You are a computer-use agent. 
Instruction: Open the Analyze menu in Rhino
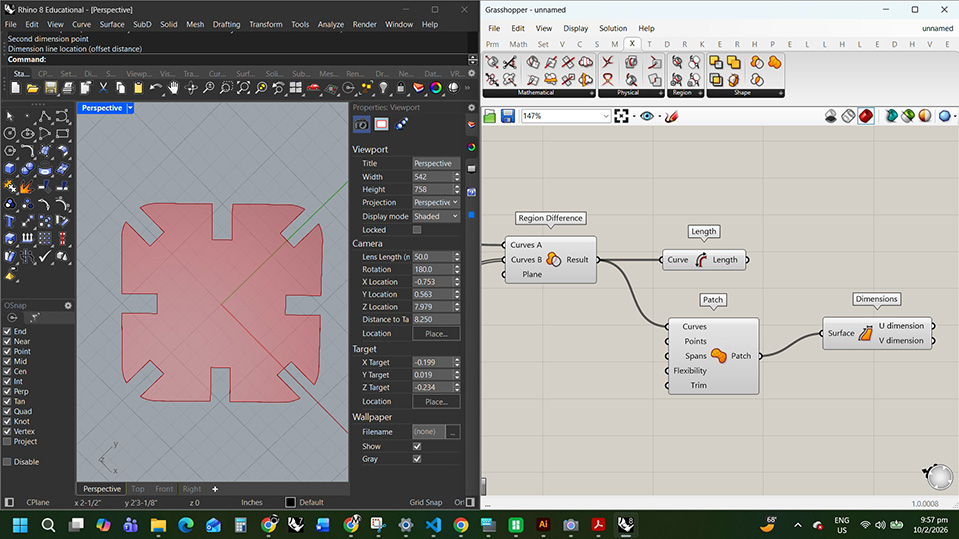click(329, 24)
